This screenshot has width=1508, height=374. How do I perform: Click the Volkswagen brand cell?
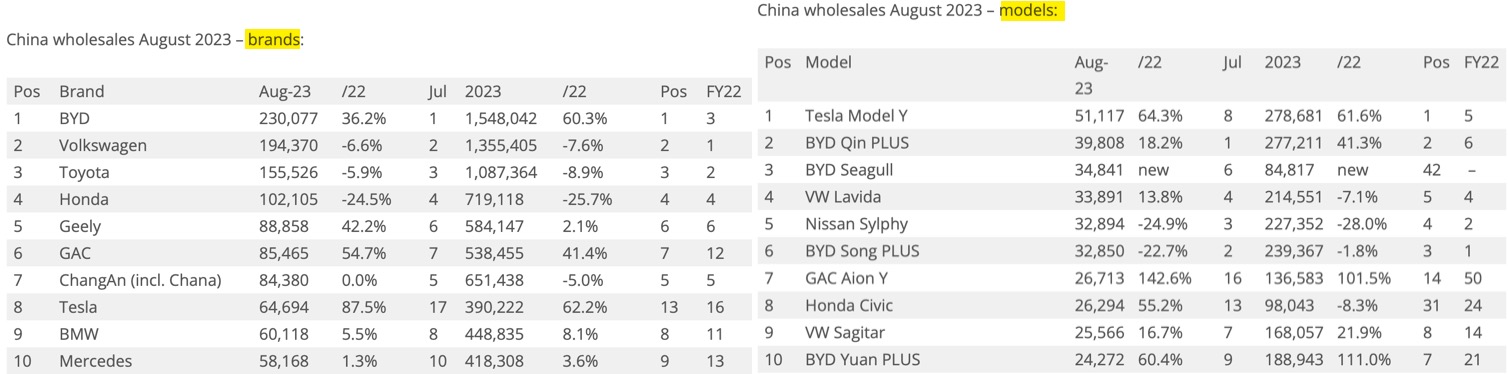tap(103, 145)
